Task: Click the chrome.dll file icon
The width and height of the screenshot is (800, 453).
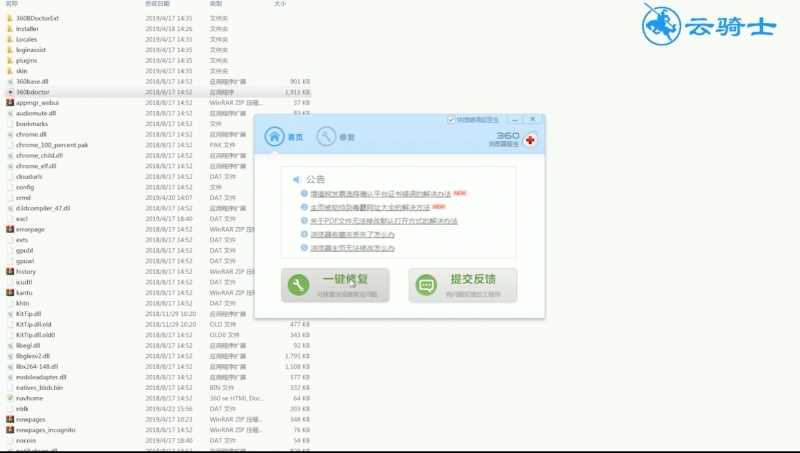Action: [10, 134]
